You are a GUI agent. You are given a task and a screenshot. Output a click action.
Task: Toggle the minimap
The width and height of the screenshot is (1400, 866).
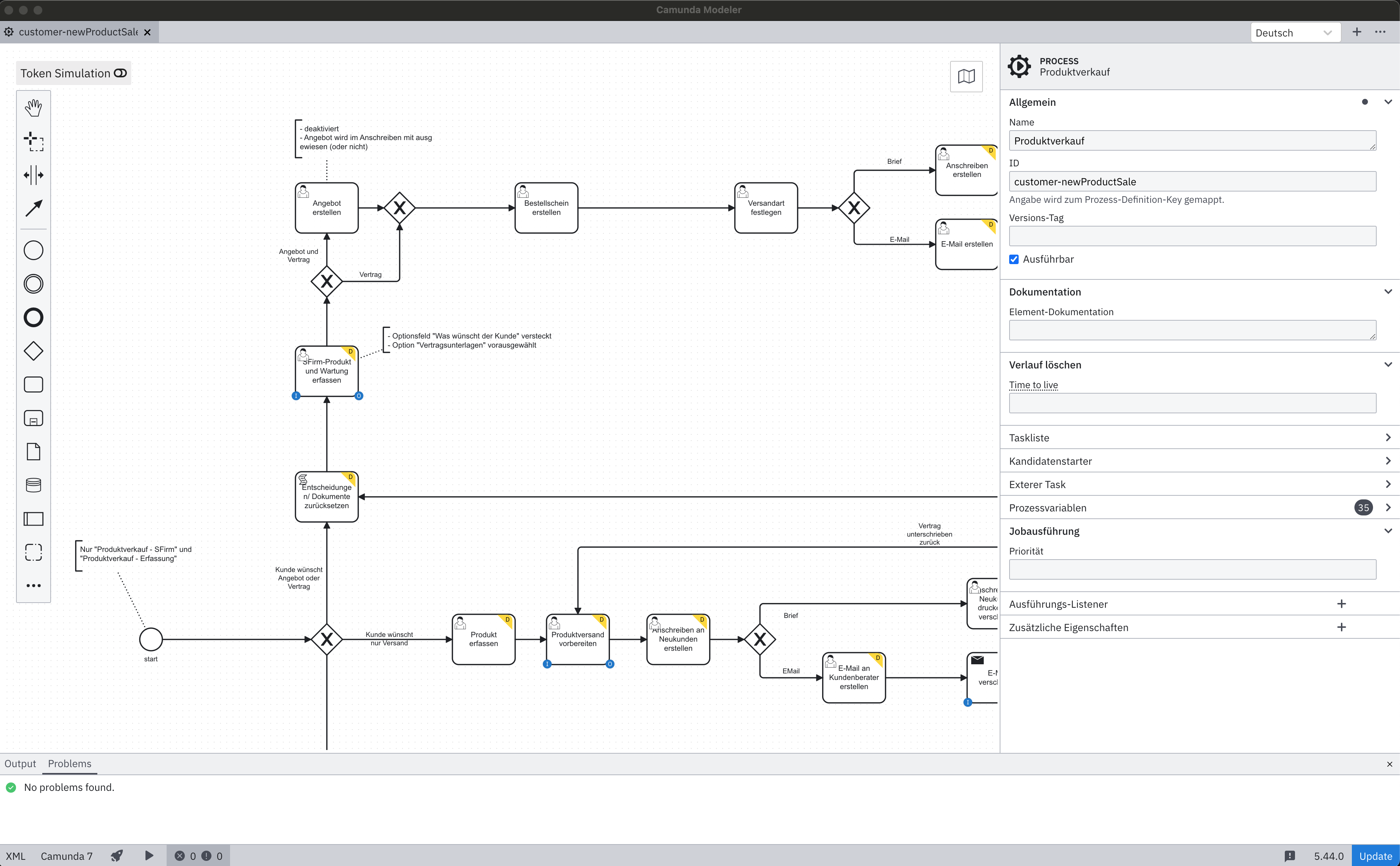click(966, 76)
